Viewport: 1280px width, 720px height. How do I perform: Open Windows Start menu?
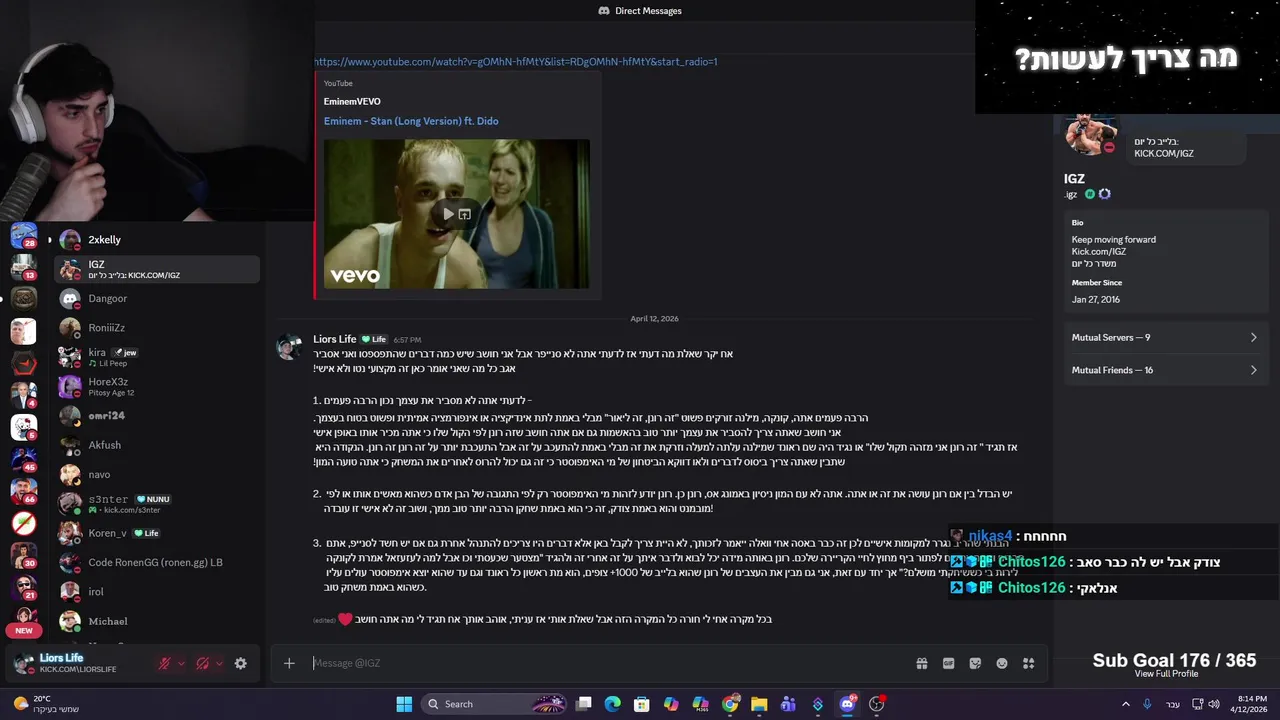(x=404, y=704)
